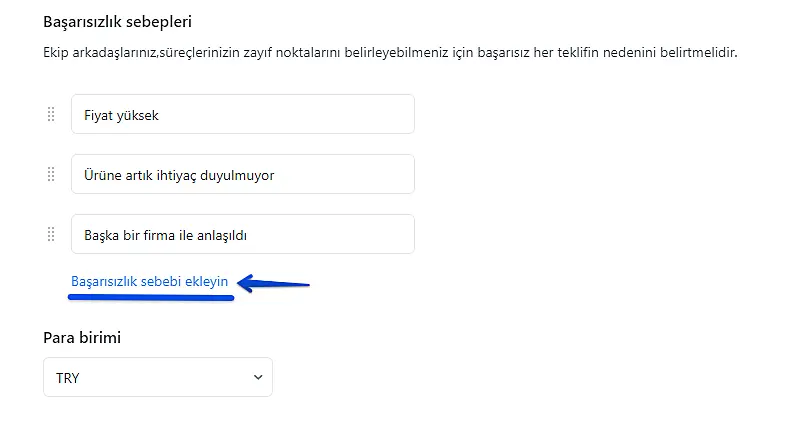Click the drag handle beside "Fiyat yüksek"
Image resolution: width=795 pixels, height=434 pixels.
(x=51, y=115)
